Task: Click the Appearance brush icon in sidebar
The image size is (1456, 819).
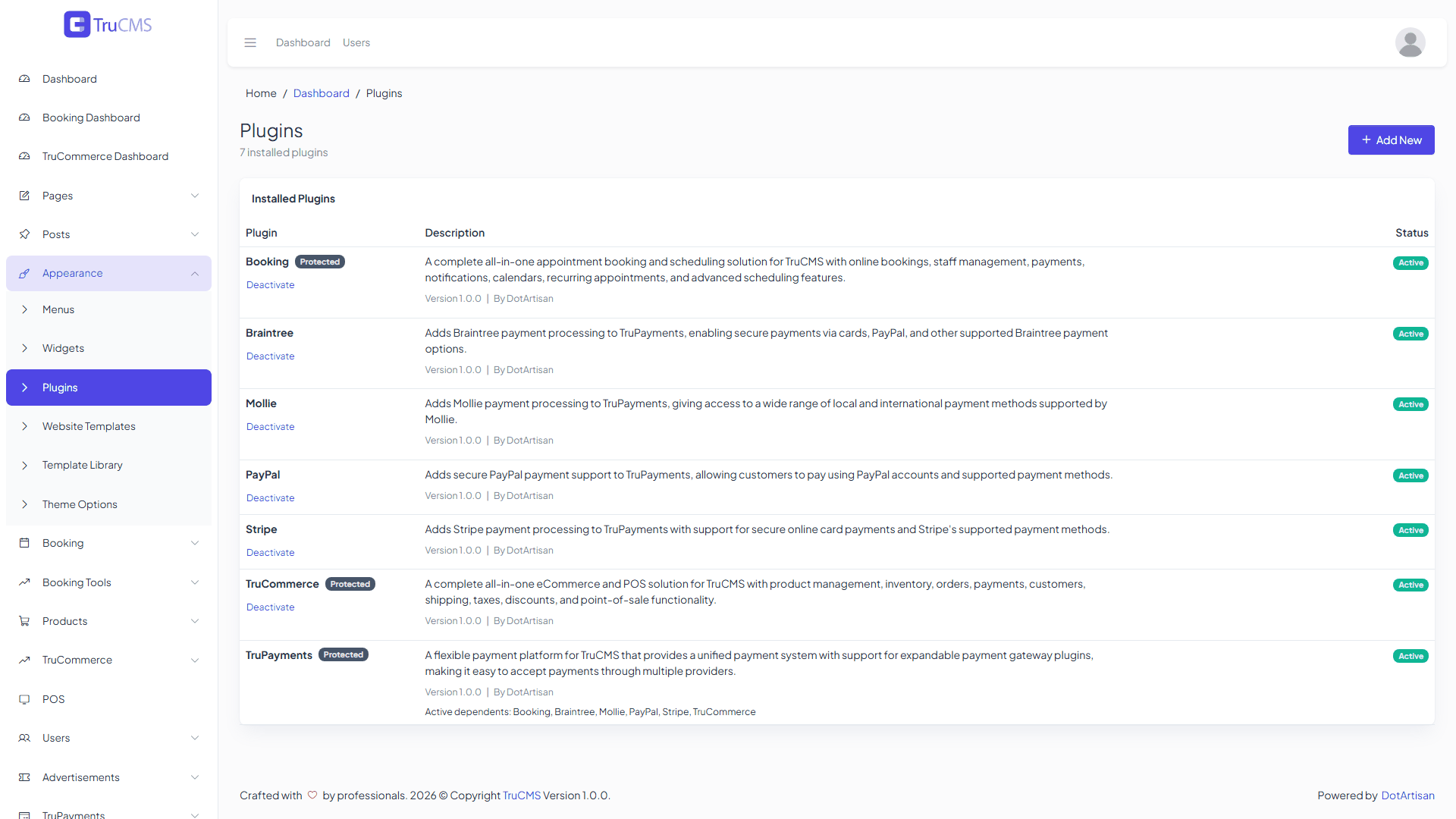Action: (x=24, y=273)
